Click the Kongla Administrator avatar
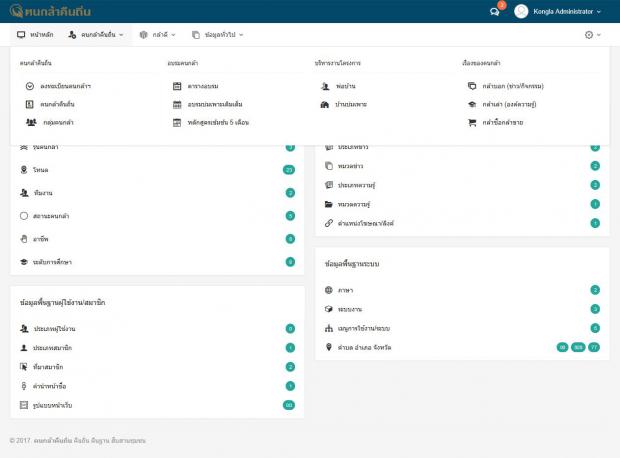 pos(521,12)
